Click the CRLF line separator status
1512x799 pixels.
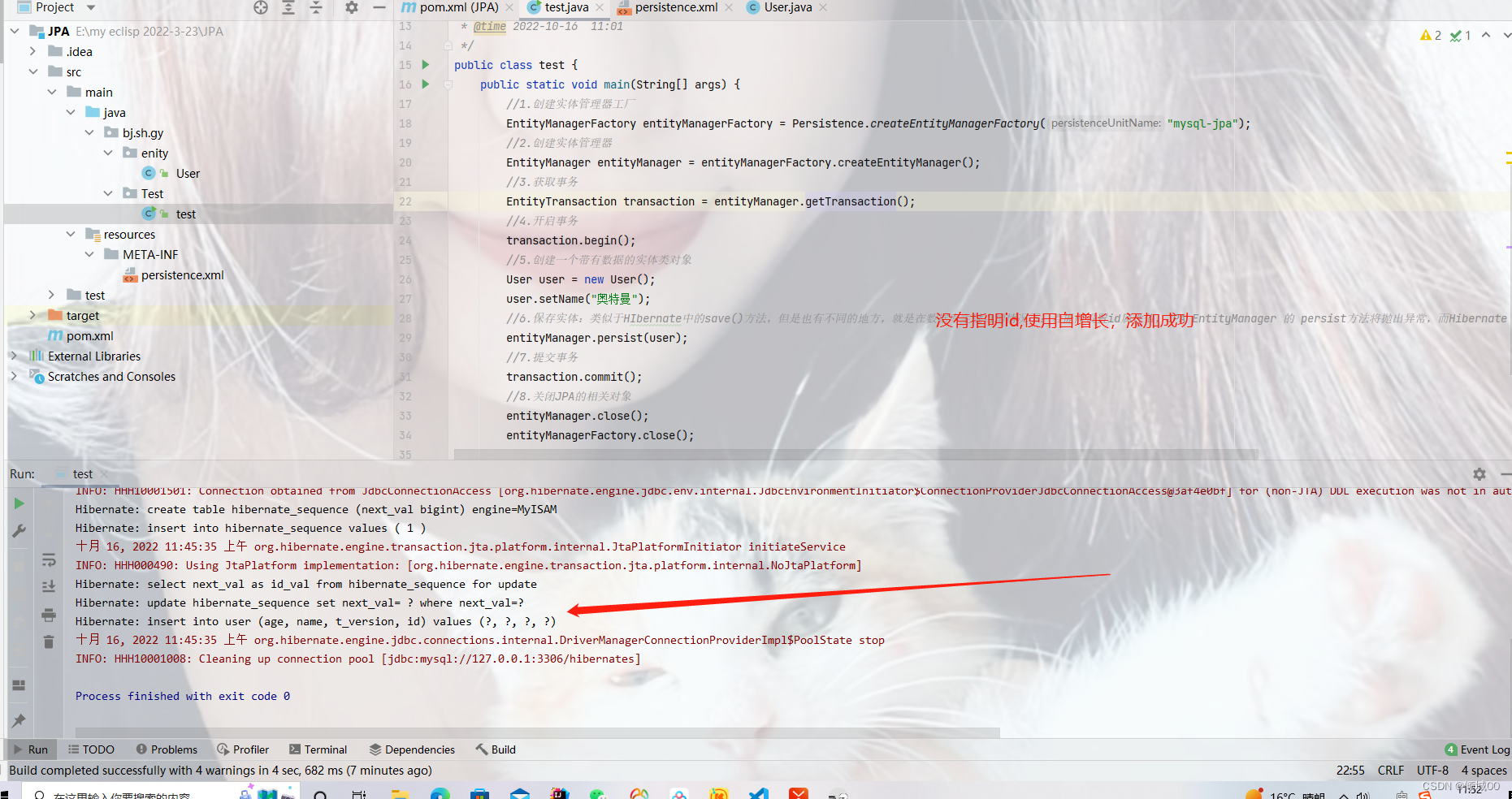[x=1391, y=771]
